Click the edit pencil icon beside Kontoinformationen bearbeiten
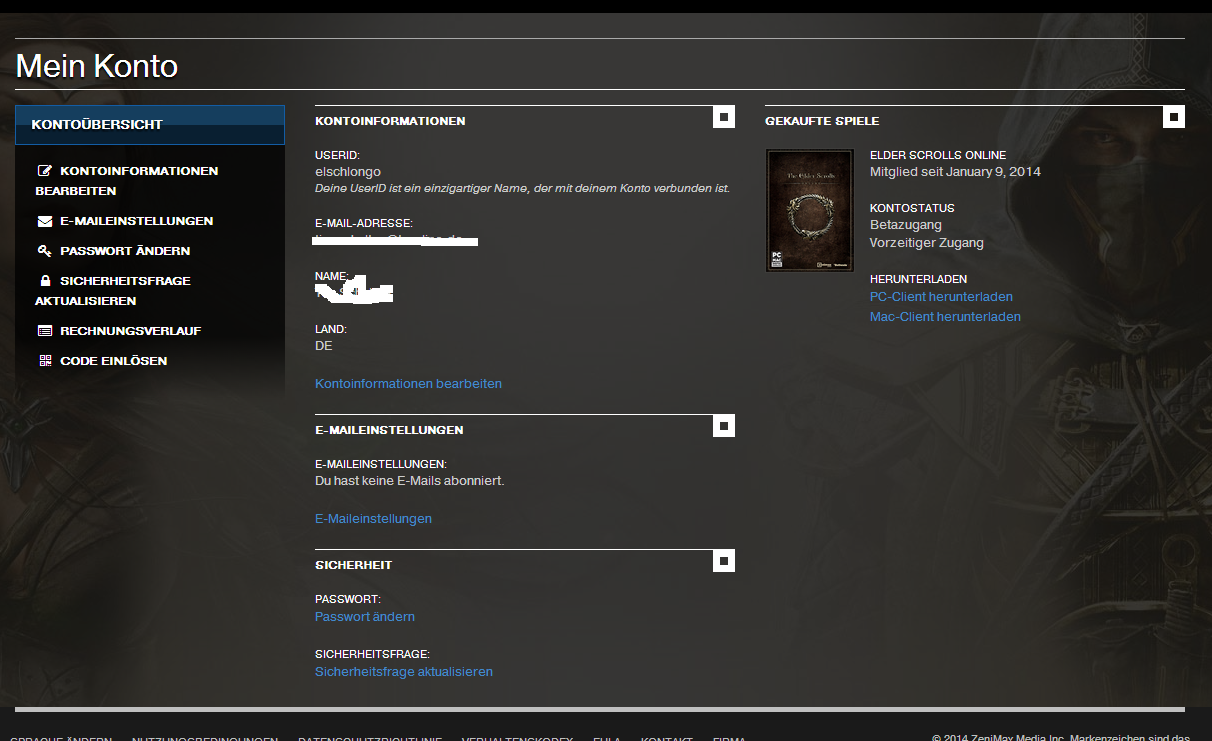The image size is (1212, 741). 45,171
